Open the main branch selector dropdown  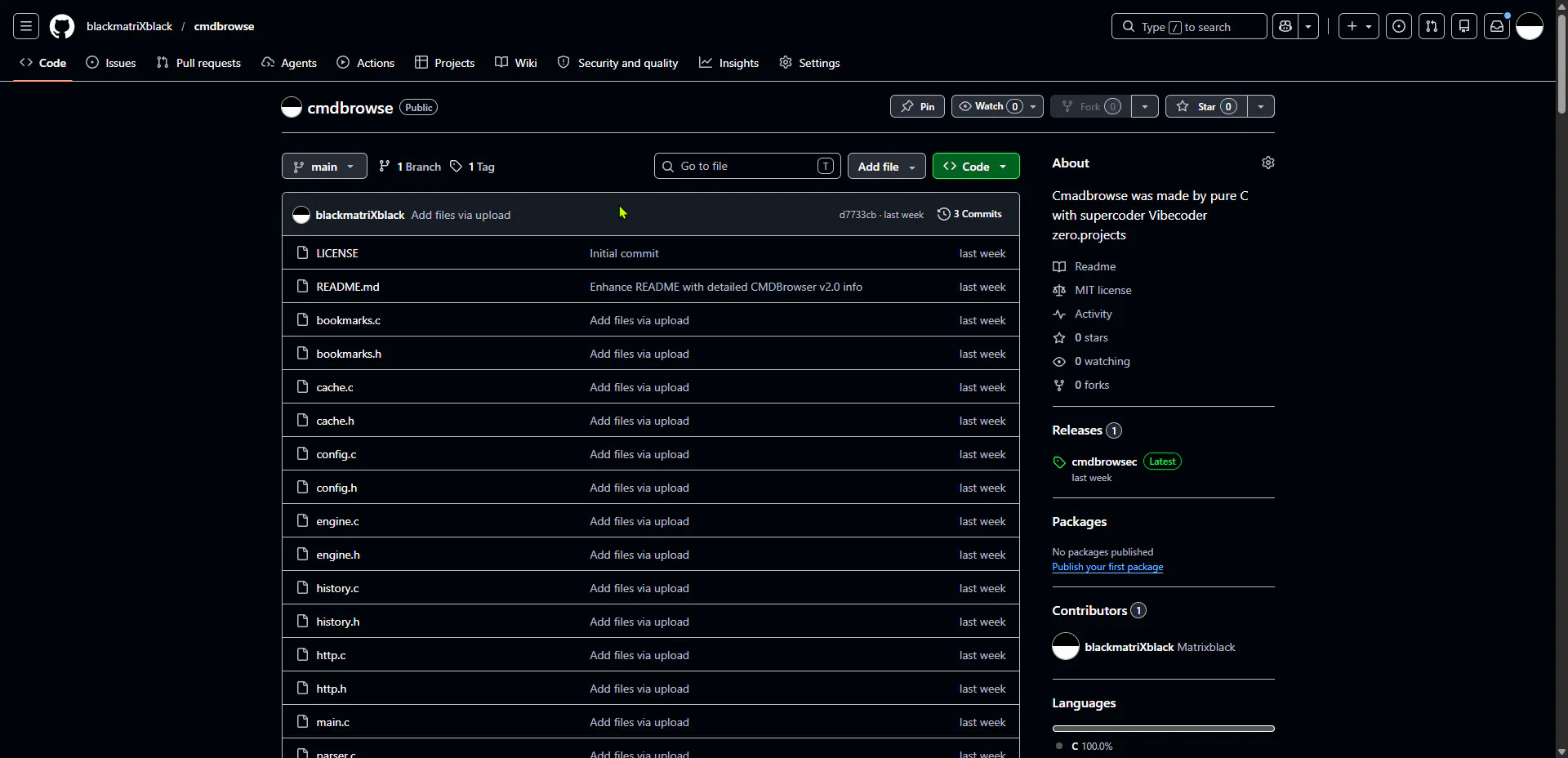pyautogui.click(x=324, y=166)
